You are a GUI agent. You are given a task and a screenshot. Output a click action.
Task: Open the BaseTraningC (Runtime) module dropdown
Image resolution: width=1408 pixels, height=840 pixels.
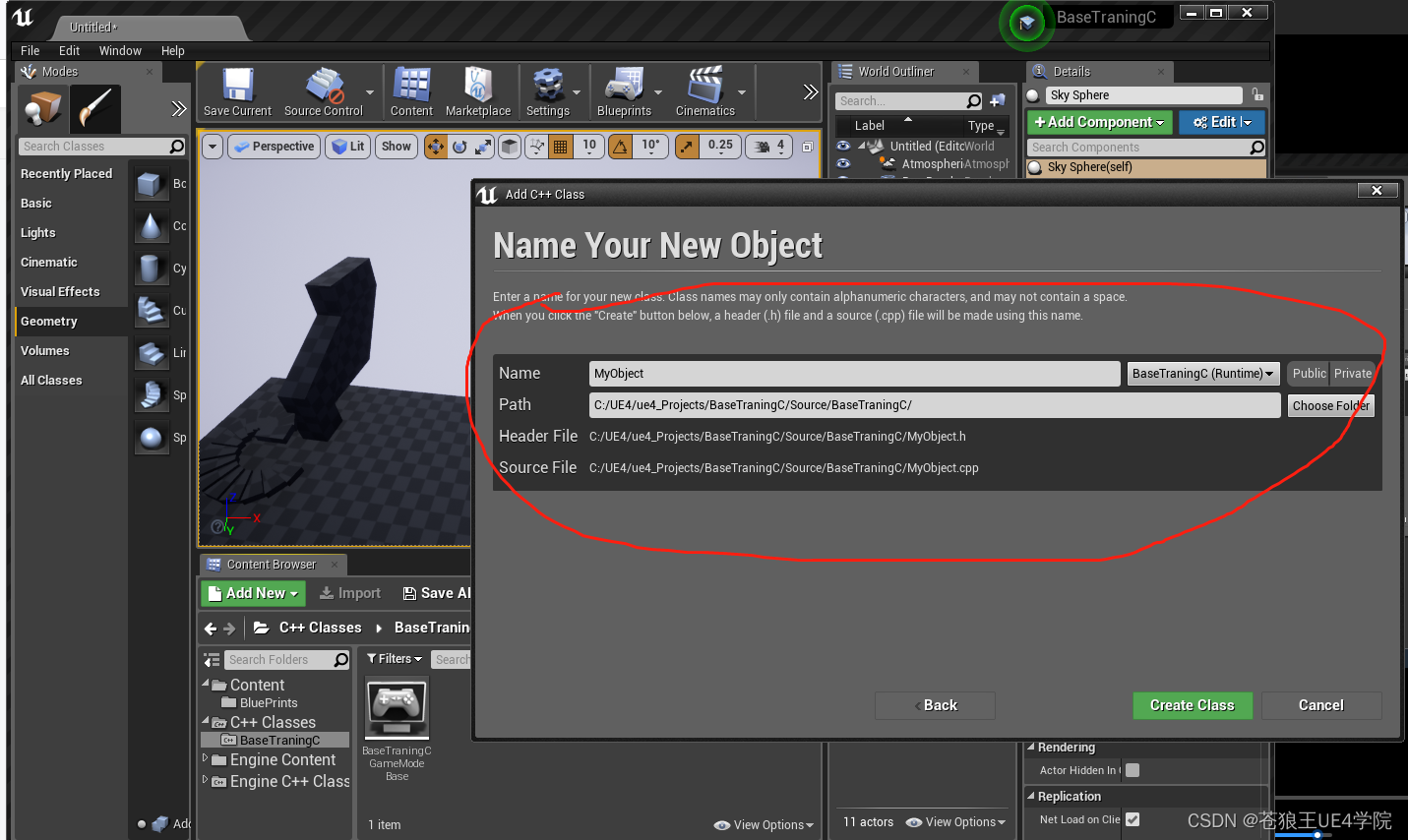[1202, 373]
